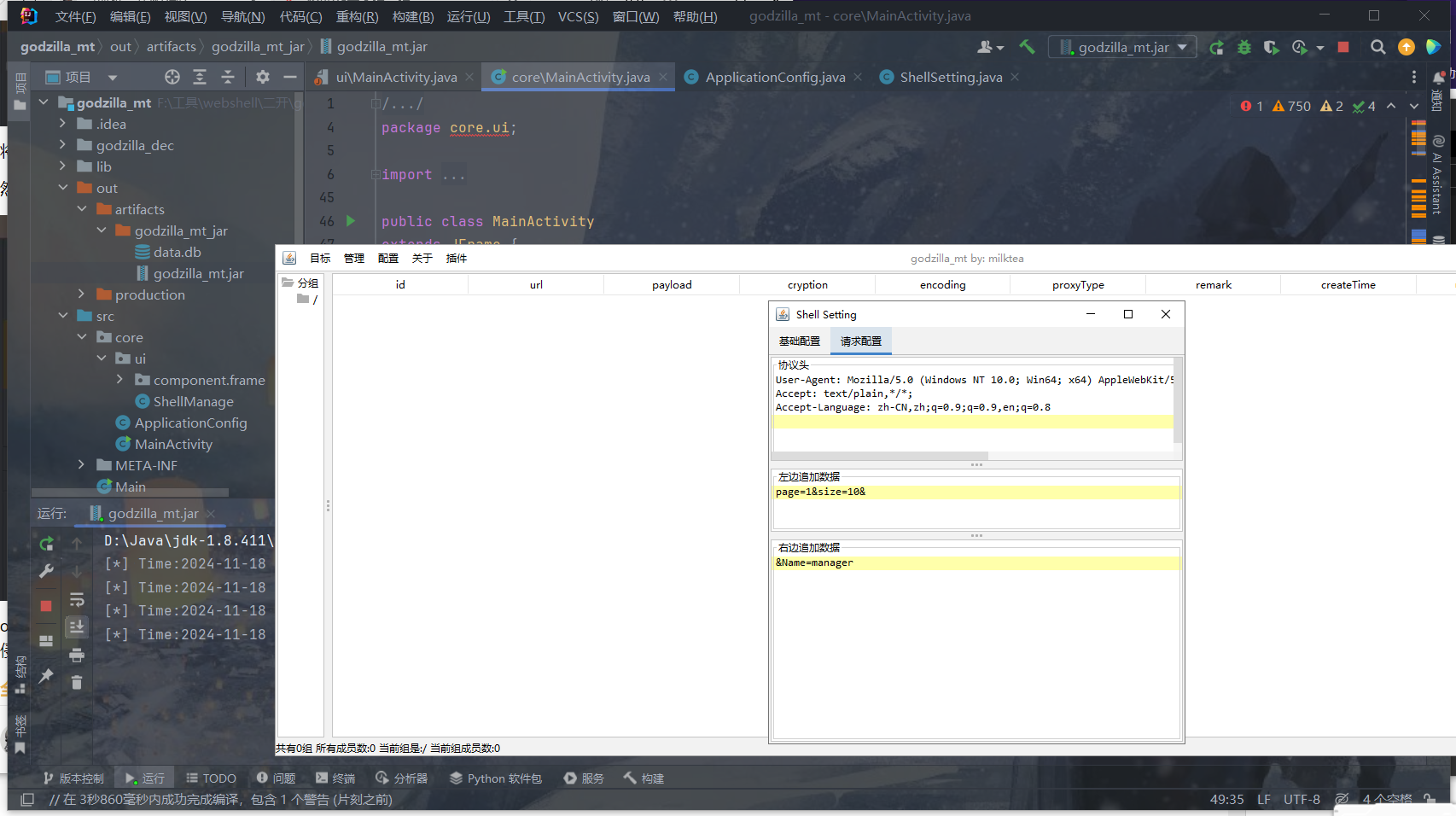Click the 协议头 headers text area
This screenshot has height=816, width=1456.
click(x=973, y=411)
